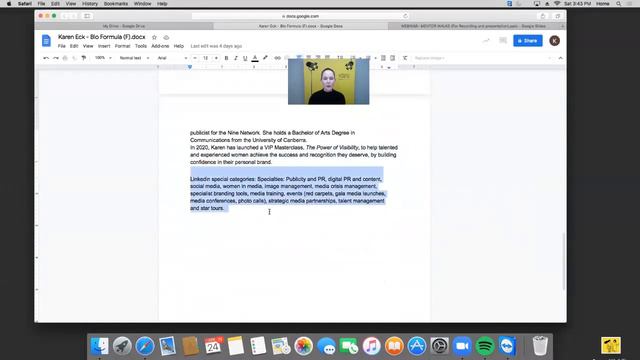
Task: Collapse the menus with the chevron
Action: (560, 58)
